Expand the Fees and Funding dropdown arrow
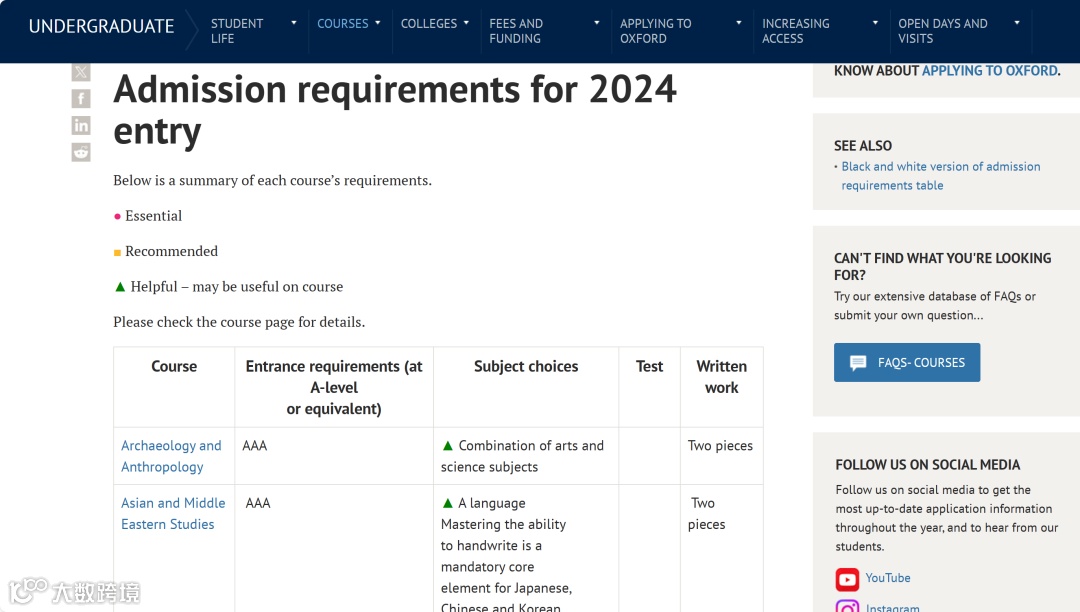The width and height of the screenshot is (1080, 612). [597, 23]
